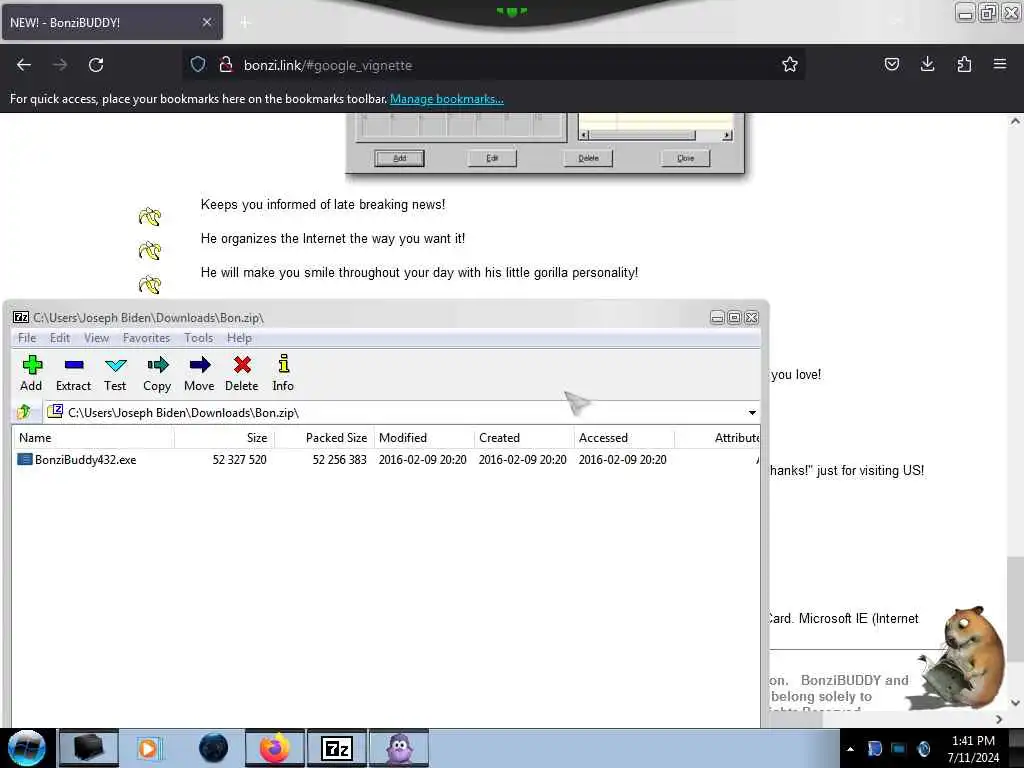Image resolution: width=1024 pixels, height=768 pixels.
Task: Select the NEW! - BonziBUDDY! tab
Action: (112, 22)
